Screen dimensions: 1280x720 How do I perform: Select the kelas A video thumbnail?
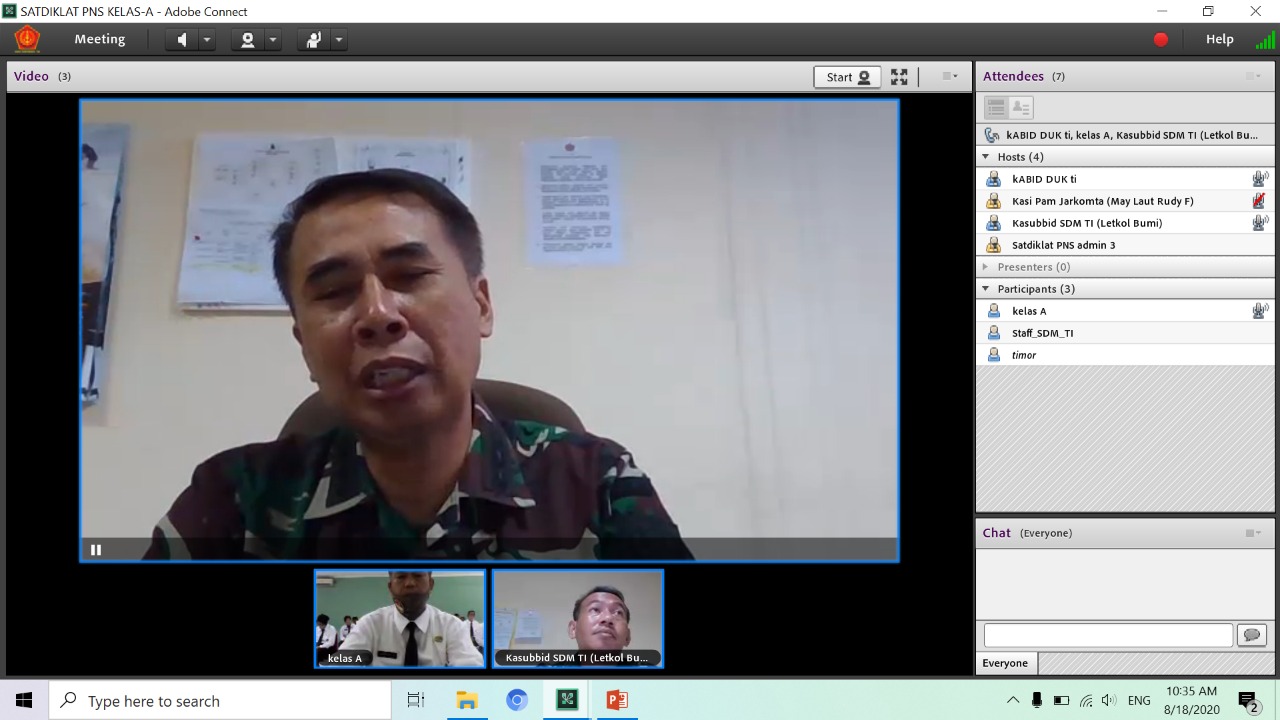(x=400, y=618)
